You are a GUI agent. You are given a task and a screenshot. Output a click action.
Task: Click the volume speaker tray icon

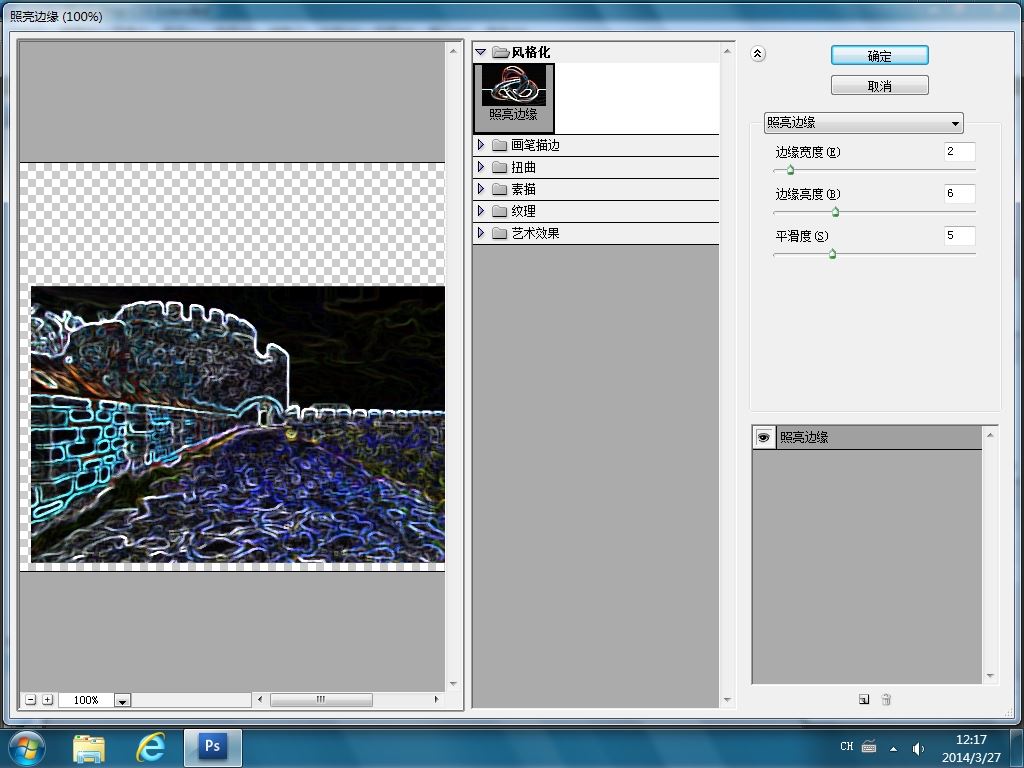[x=918, y=748]
